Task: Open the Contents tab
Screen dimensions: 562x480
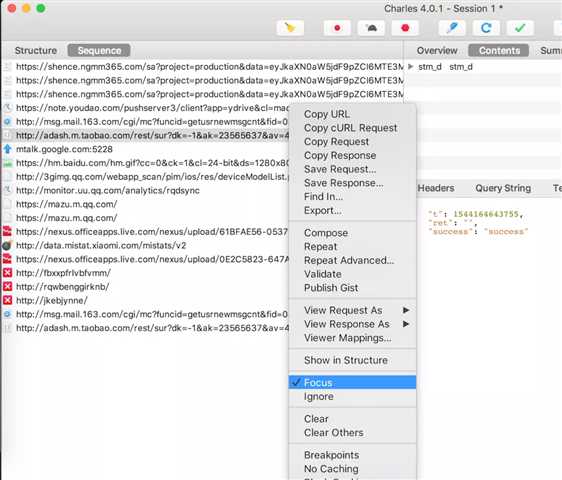Action: (499, 51)
